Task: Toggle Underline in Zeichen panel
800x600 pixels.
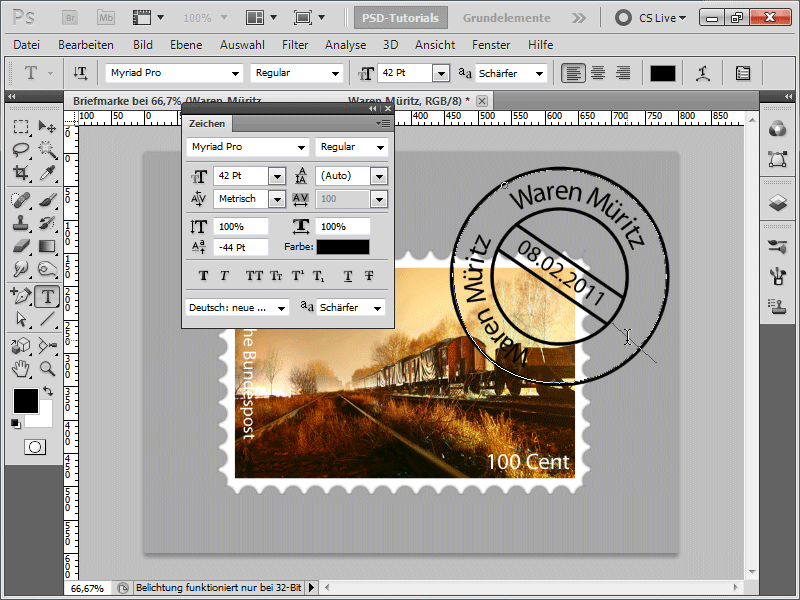Action: tap(348, 276)
